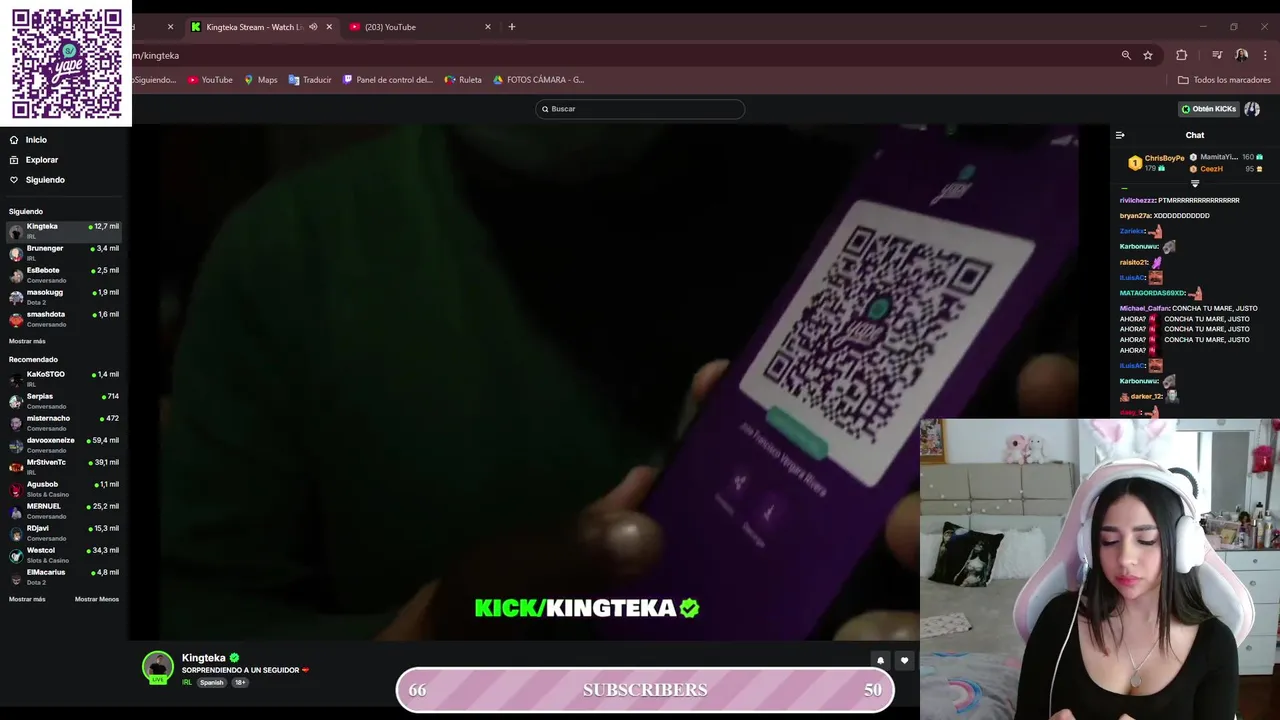Click the IRL category tag

coord(187,683)
